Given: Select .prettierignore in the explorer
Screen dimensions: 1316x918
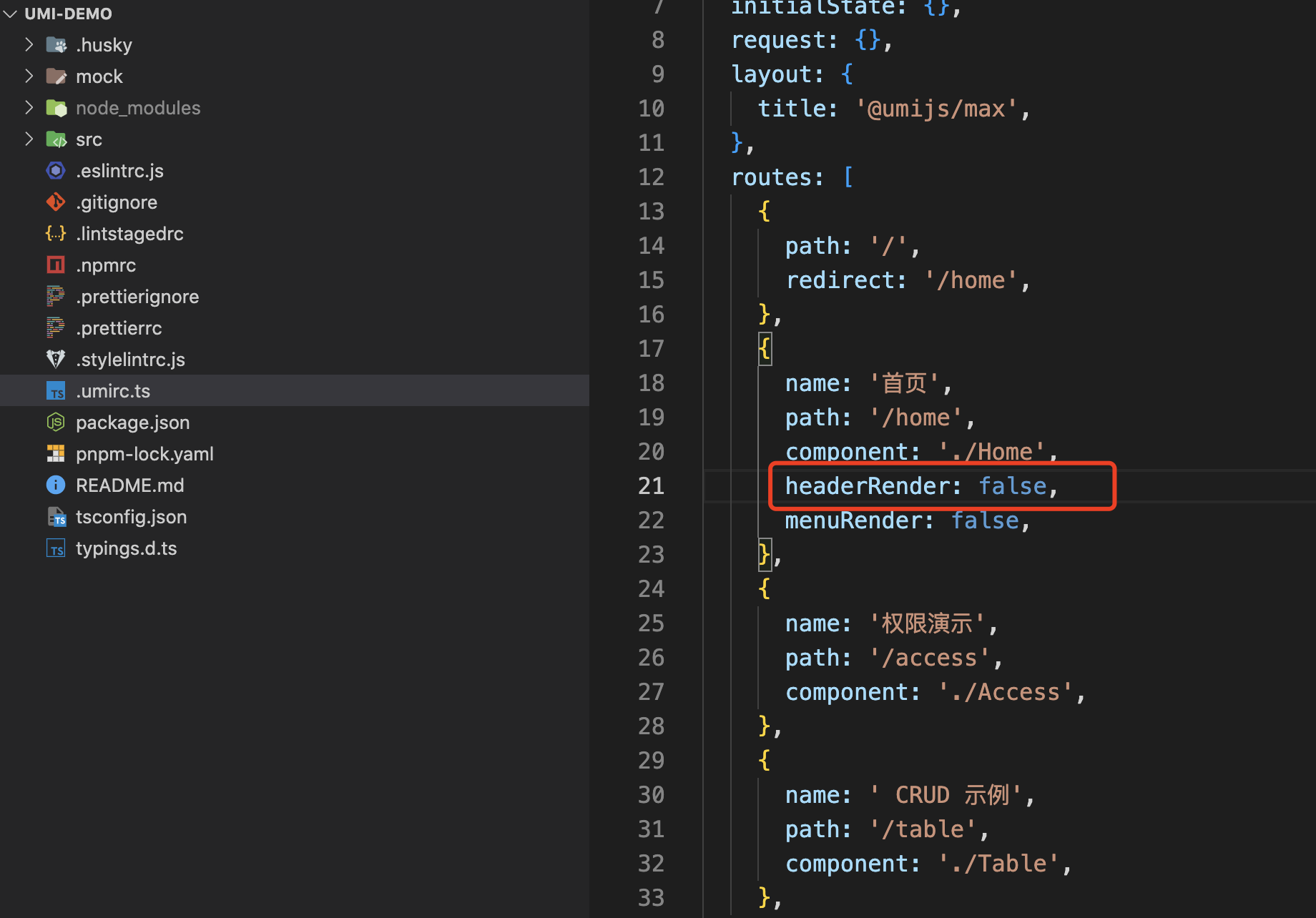Looking at the screenshot, I should [x=137, y=296].
